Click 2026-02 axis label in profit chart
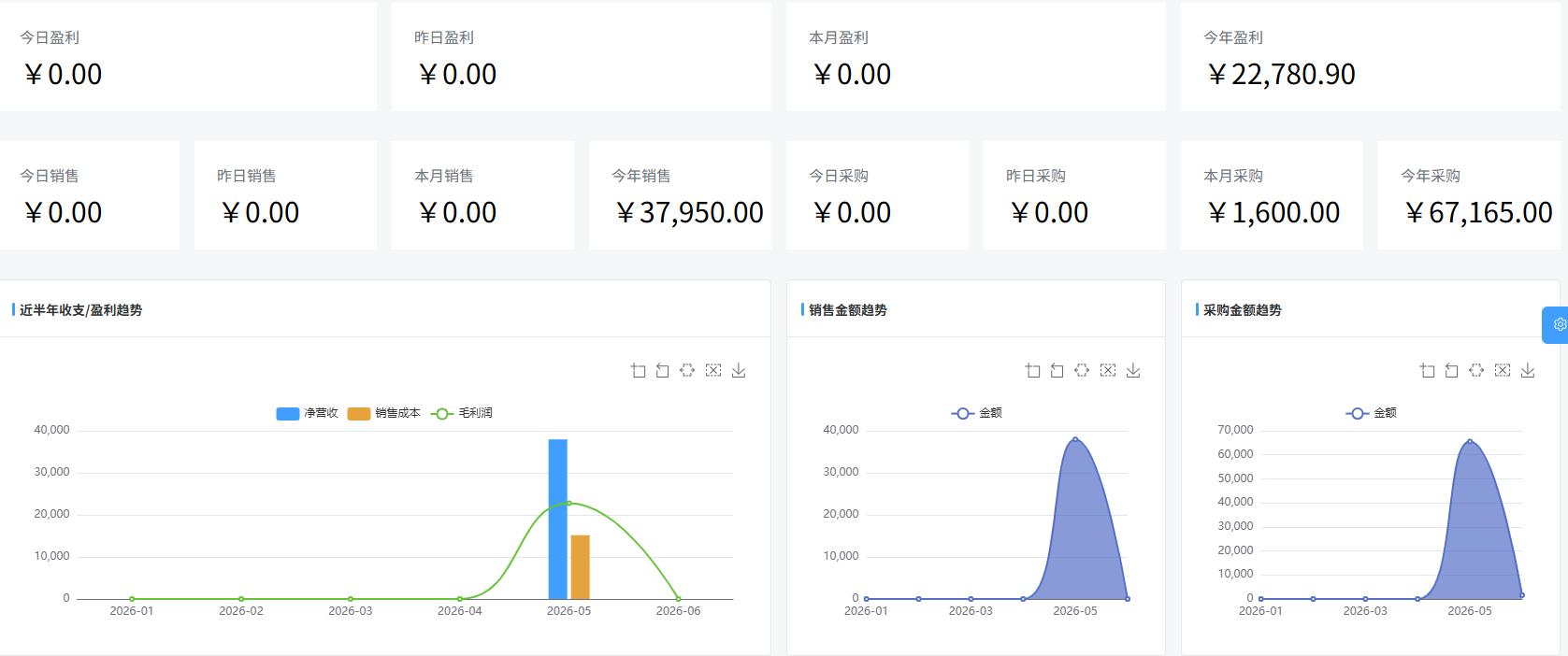Screen dimensions: 1568x656 coord(241,611)
